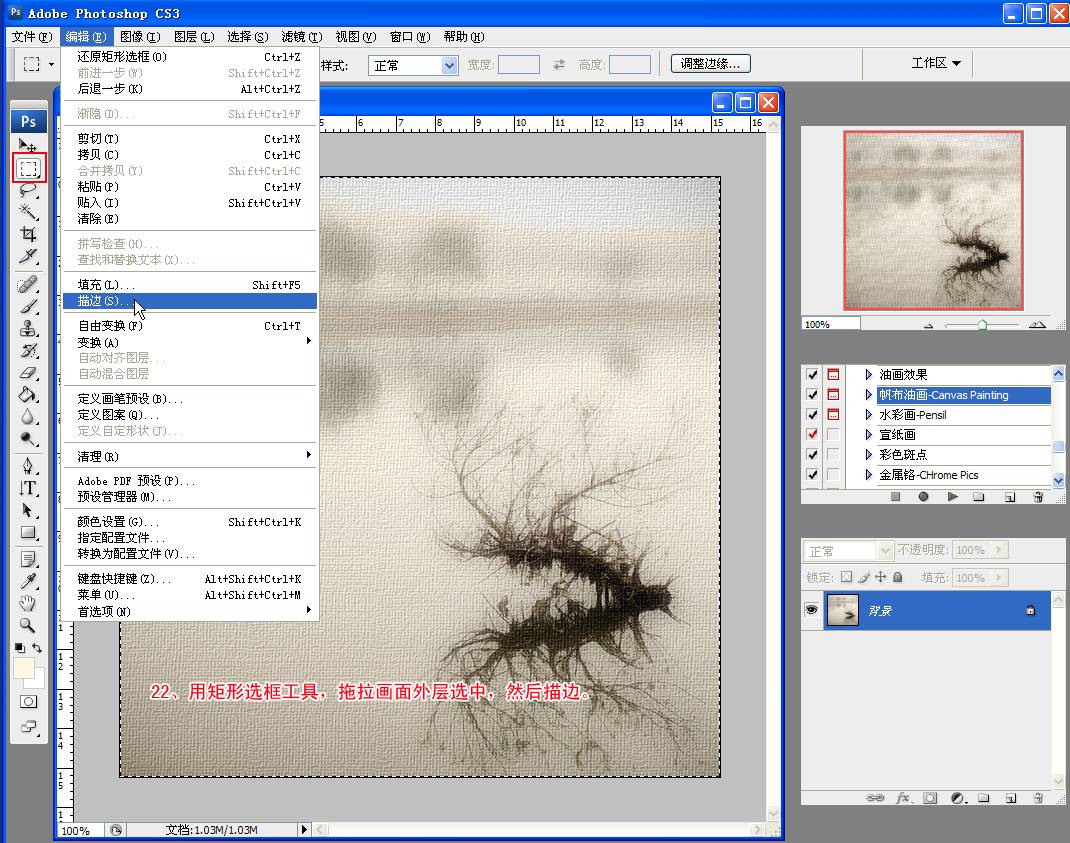Image resolution: width=1070 pixels, height=843 pixels.
Task: Select the Rectangular Marquee tool
Action: tap(29, 168)
